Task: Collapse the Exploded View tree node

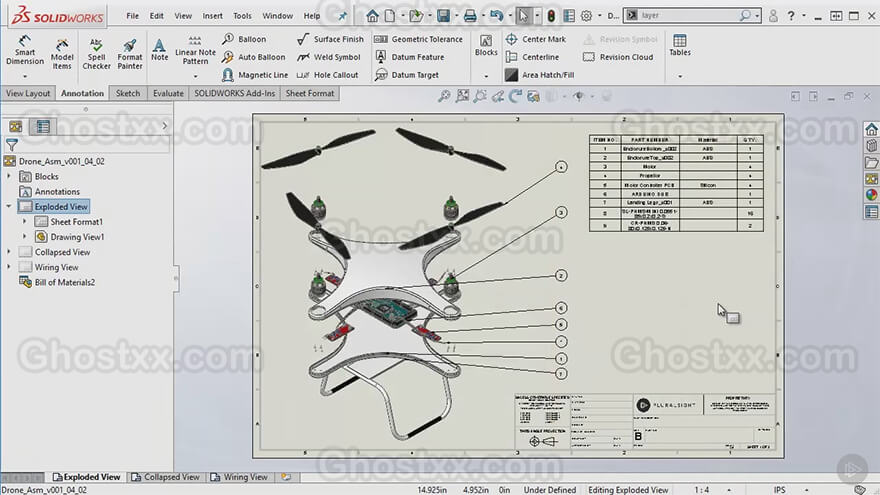Action: coord(9,207)
